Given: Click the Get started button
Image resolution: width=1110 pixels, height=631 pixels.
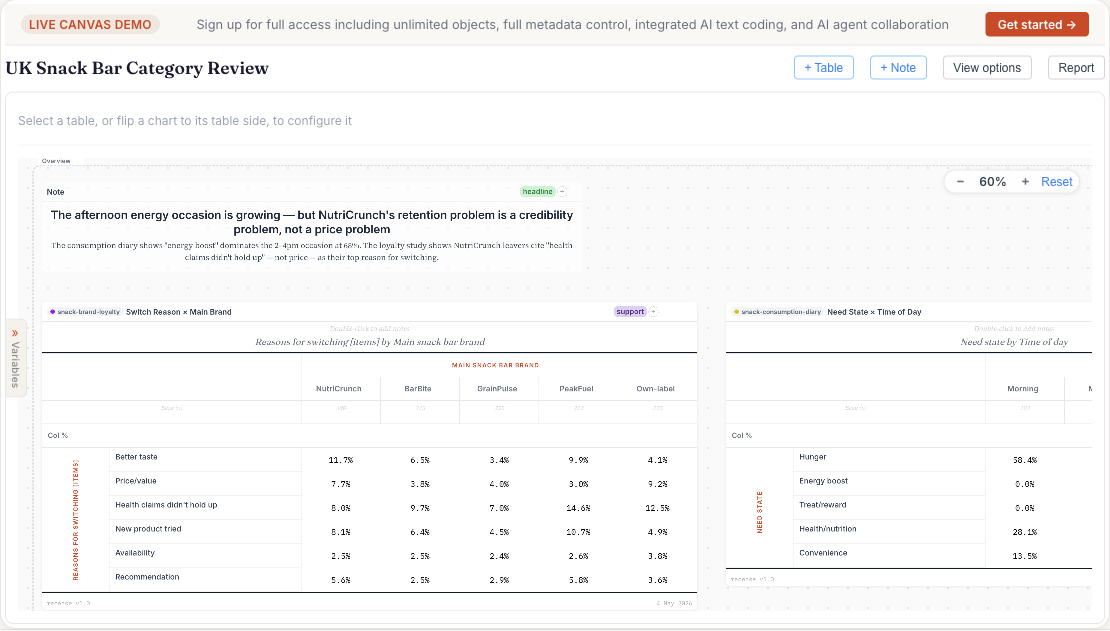Looking at the screenshot, I should click(x=1036, y=25).
